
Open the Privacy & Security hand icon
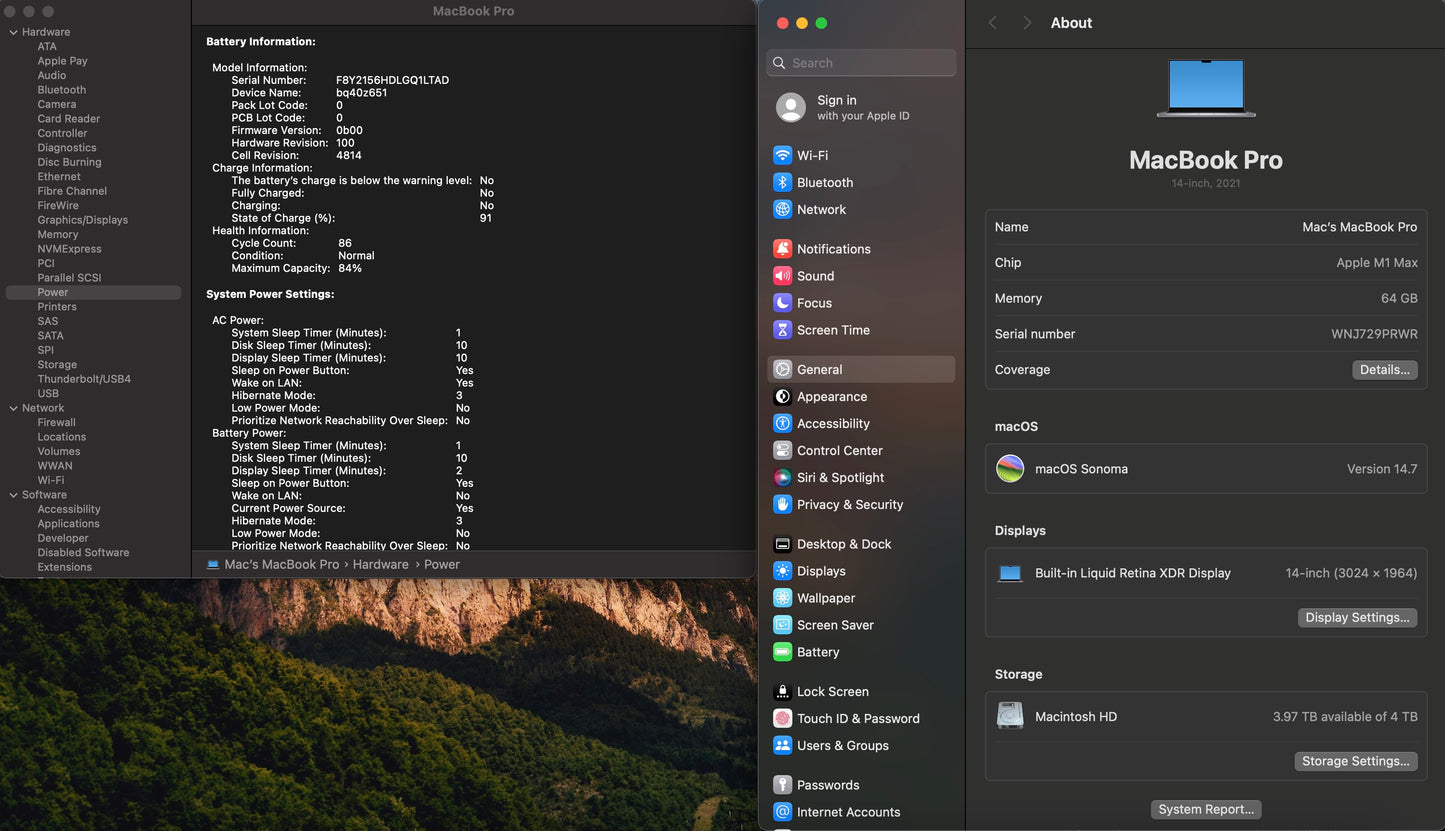pyautogui.click(x=782, y=505)
